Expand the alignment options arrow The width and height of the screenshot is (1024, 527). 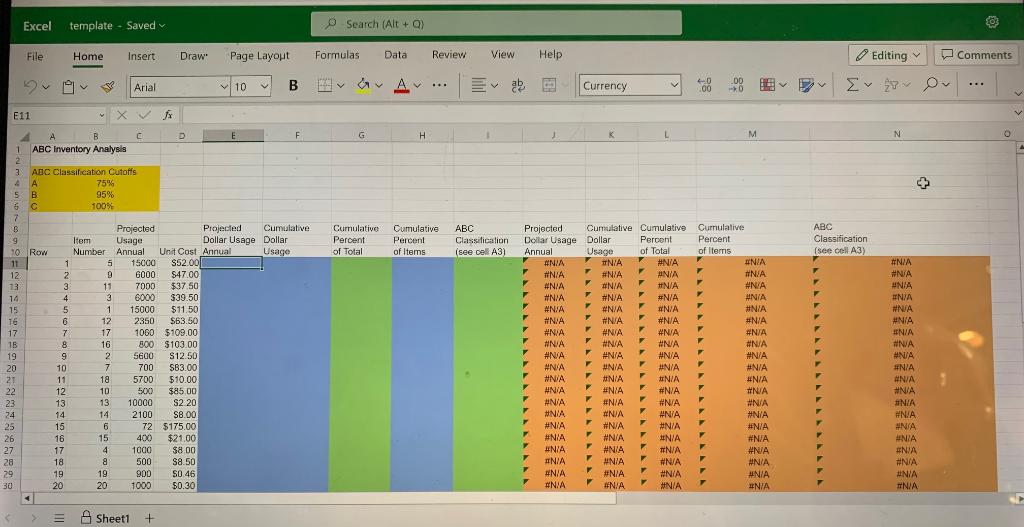494,86
